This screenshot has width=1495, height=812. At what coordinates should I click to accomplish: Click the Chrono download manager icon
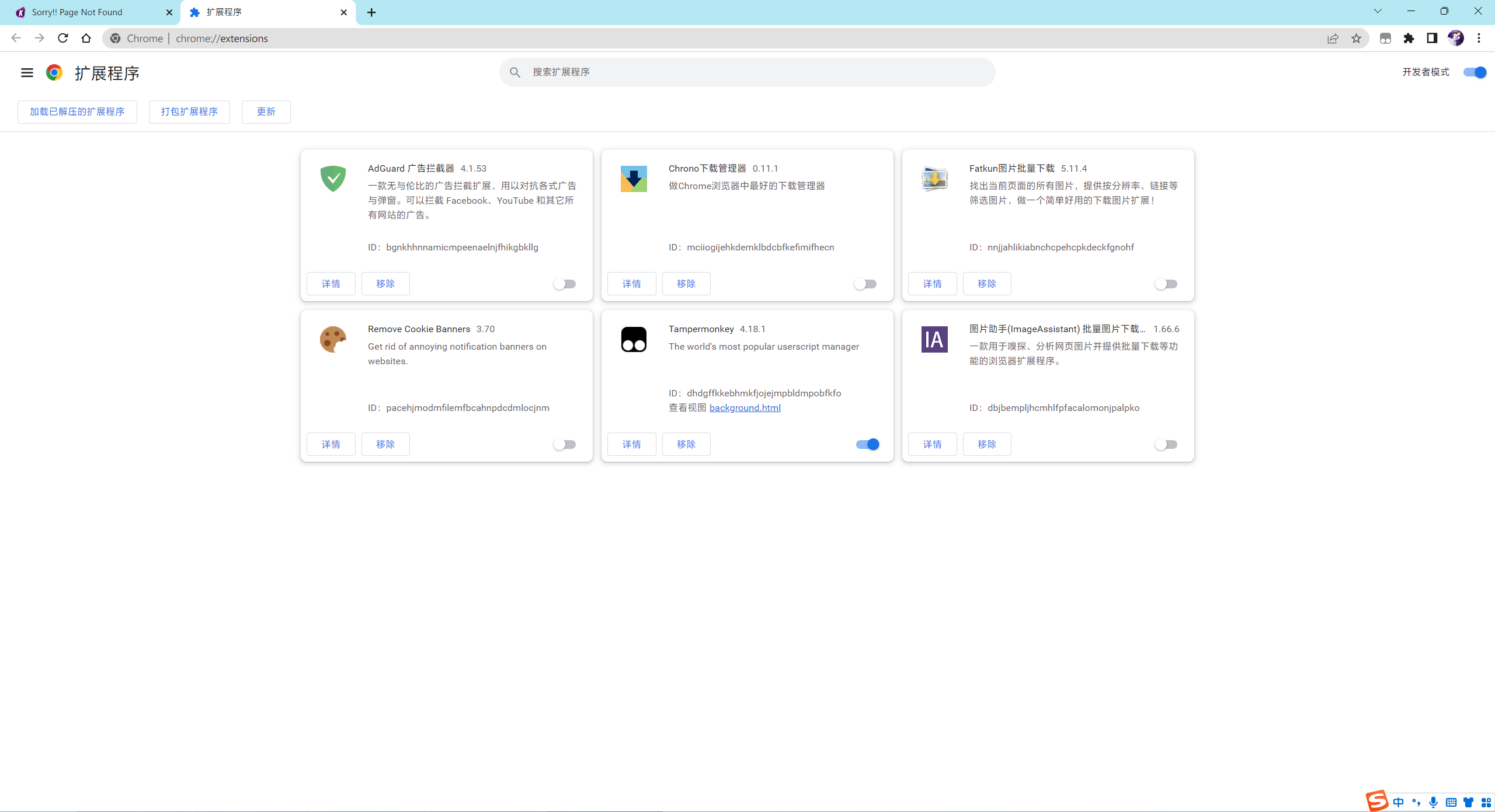[634, 179]
